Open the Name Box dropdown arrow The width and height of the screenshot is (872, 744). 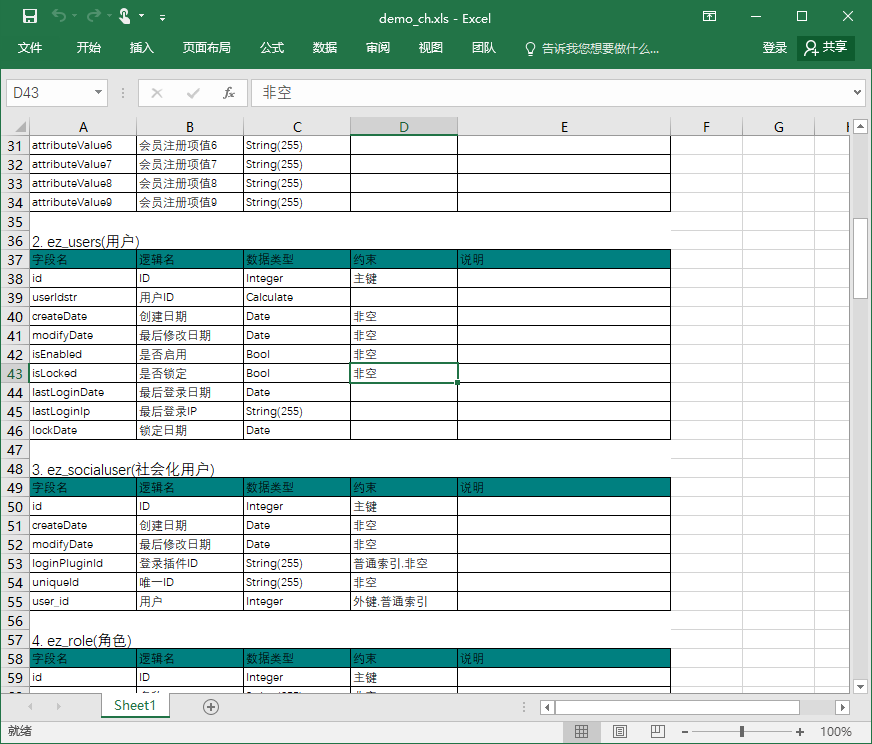(98, 92)
